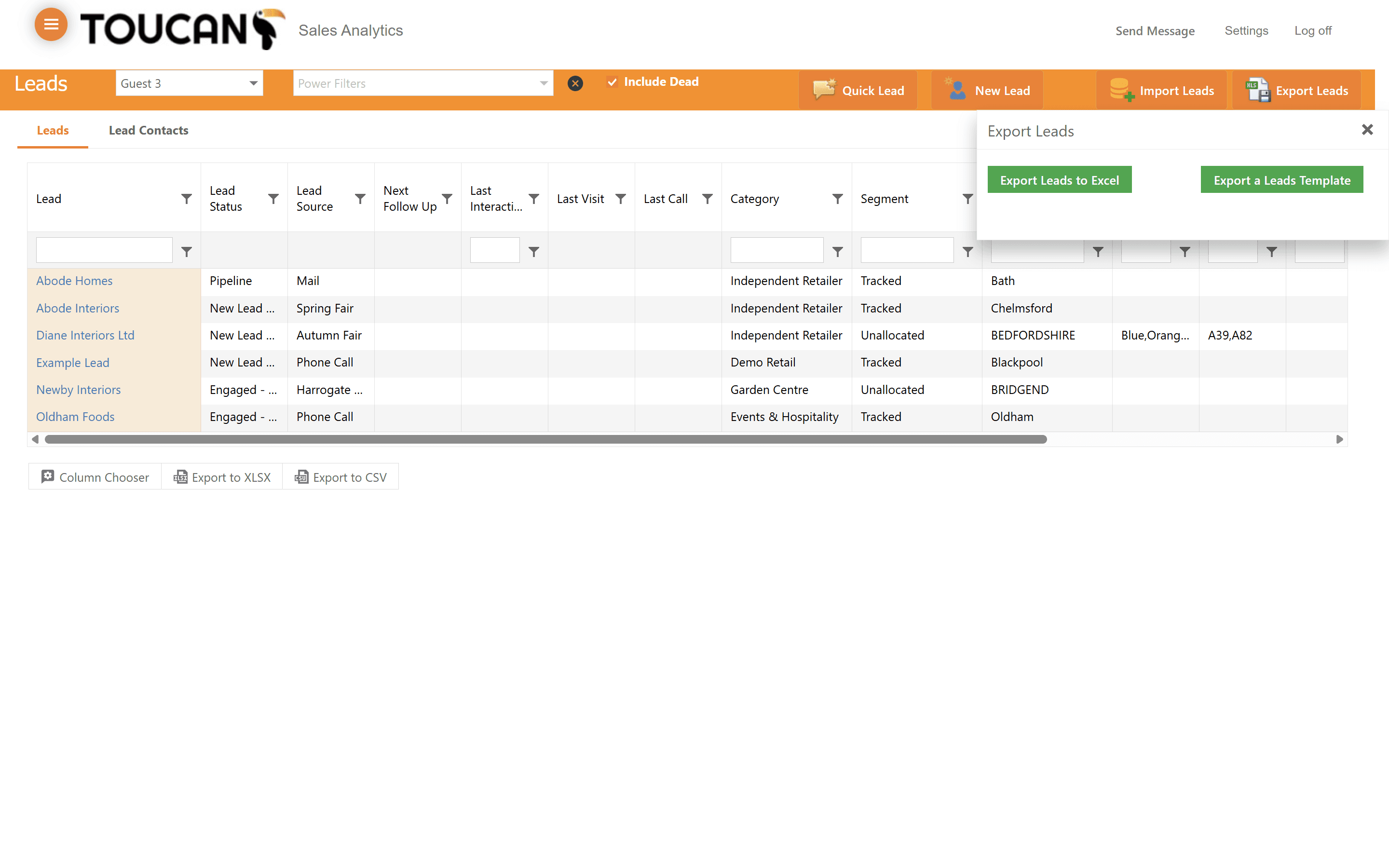Close the Export Leads panel
The width and height of the screenshot is (1389, 868).
coord(1367,130)
